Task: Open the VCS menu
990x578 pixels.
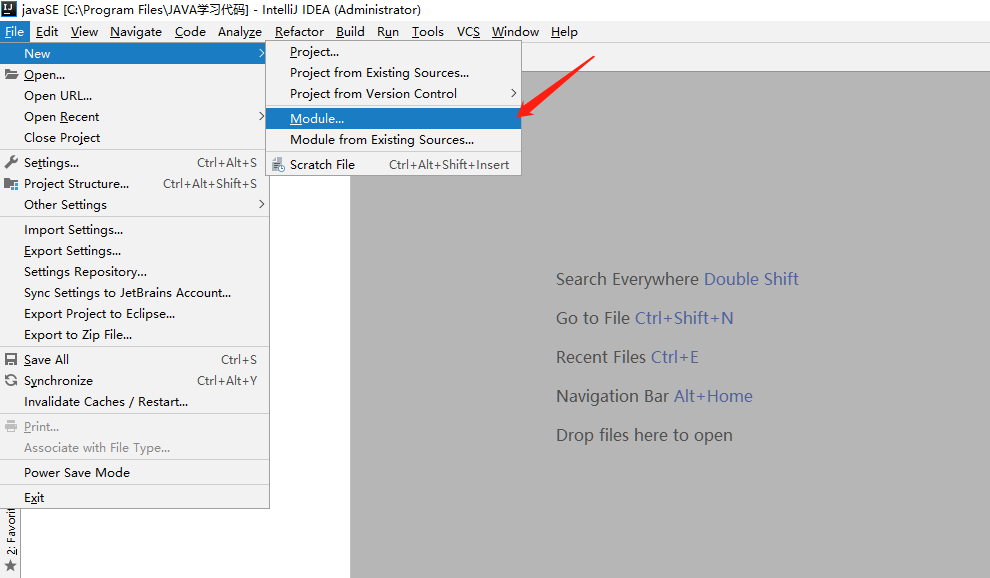Action: [468, 32]
